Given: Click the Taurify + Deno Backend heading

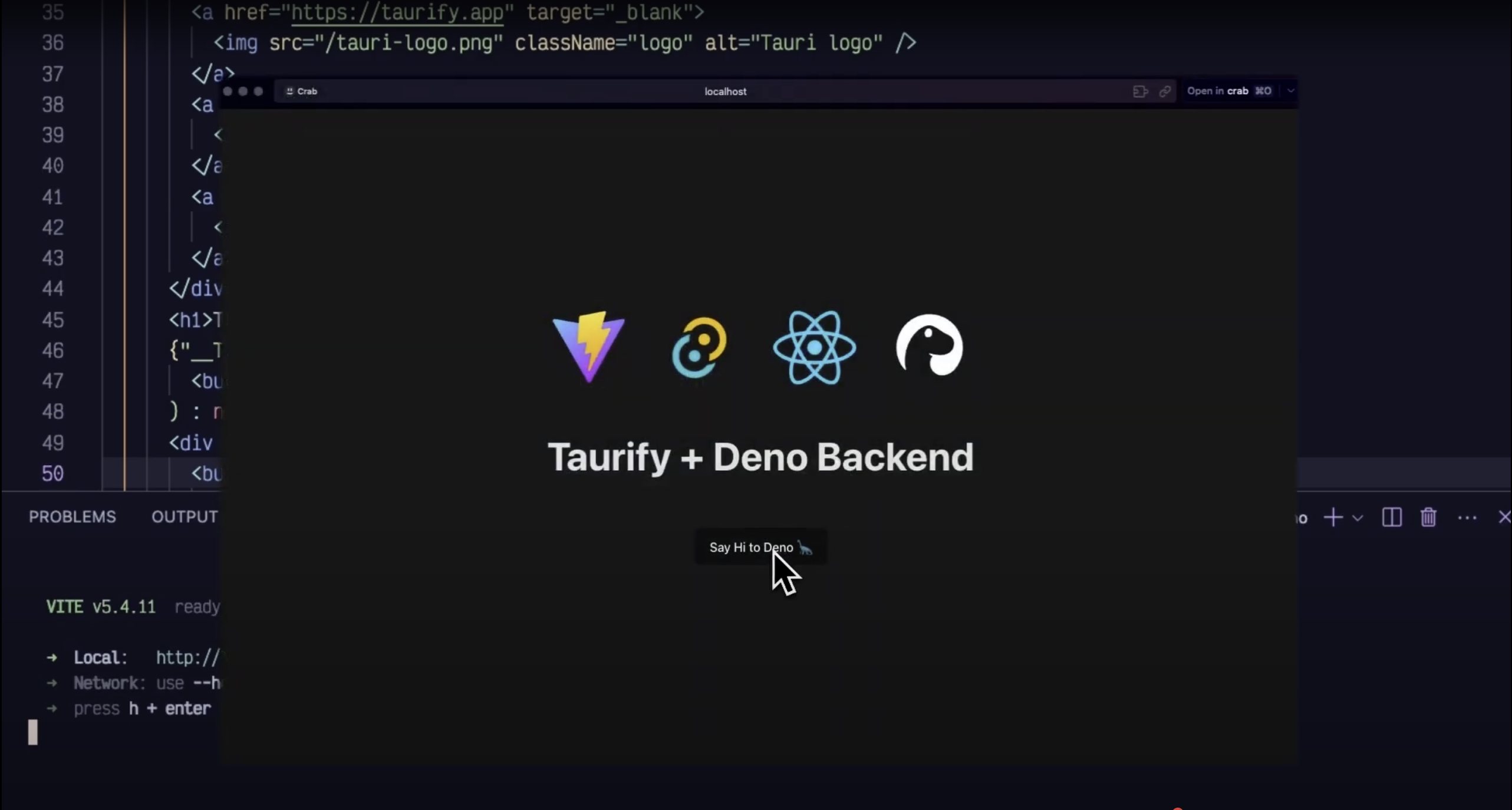Looking at the screenshot, I should pyautogui.click(x=760, y=457).
